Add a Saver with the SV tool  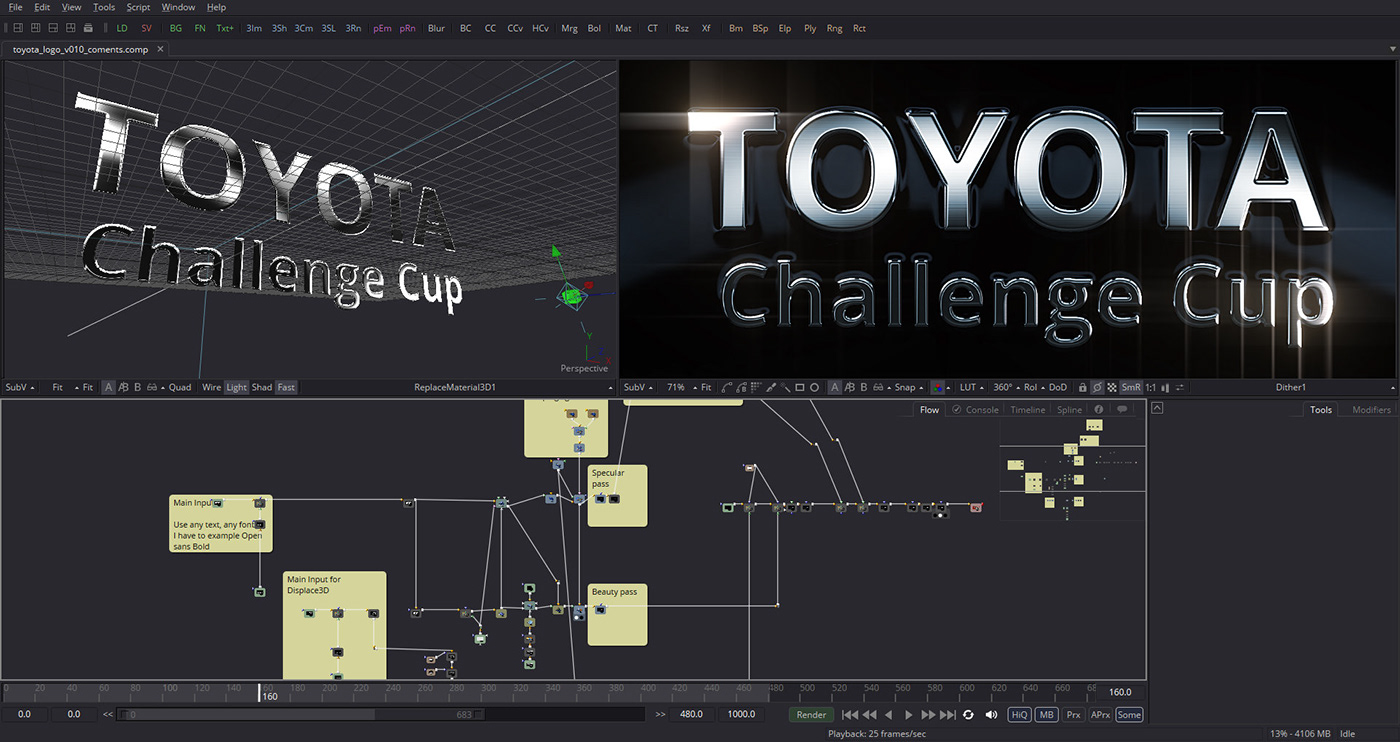[x=147, y=28]
